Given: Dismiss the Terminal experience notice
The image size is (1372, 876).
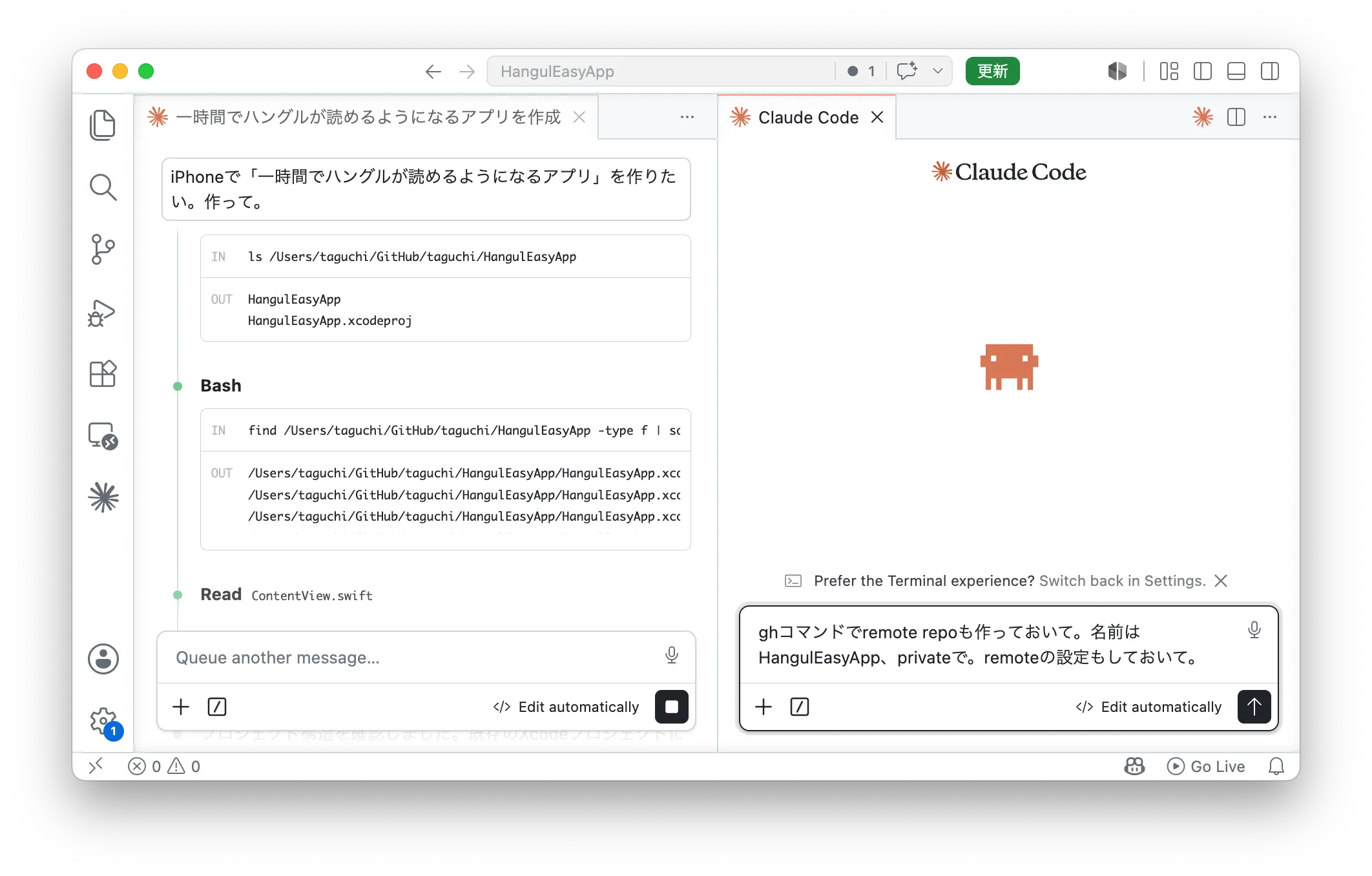Looking at the screenshot, I should click(1221, 581).
